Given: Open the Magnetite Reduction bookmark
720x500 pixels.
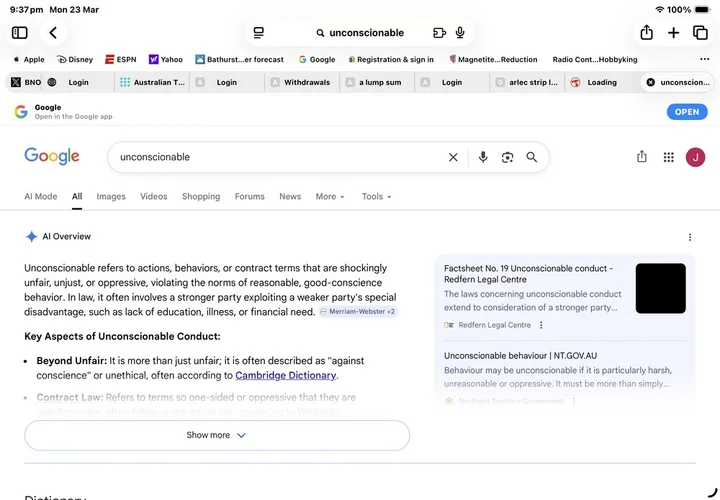Looking at the screenshot, I should pyautogui.click(x=493, y=59).
